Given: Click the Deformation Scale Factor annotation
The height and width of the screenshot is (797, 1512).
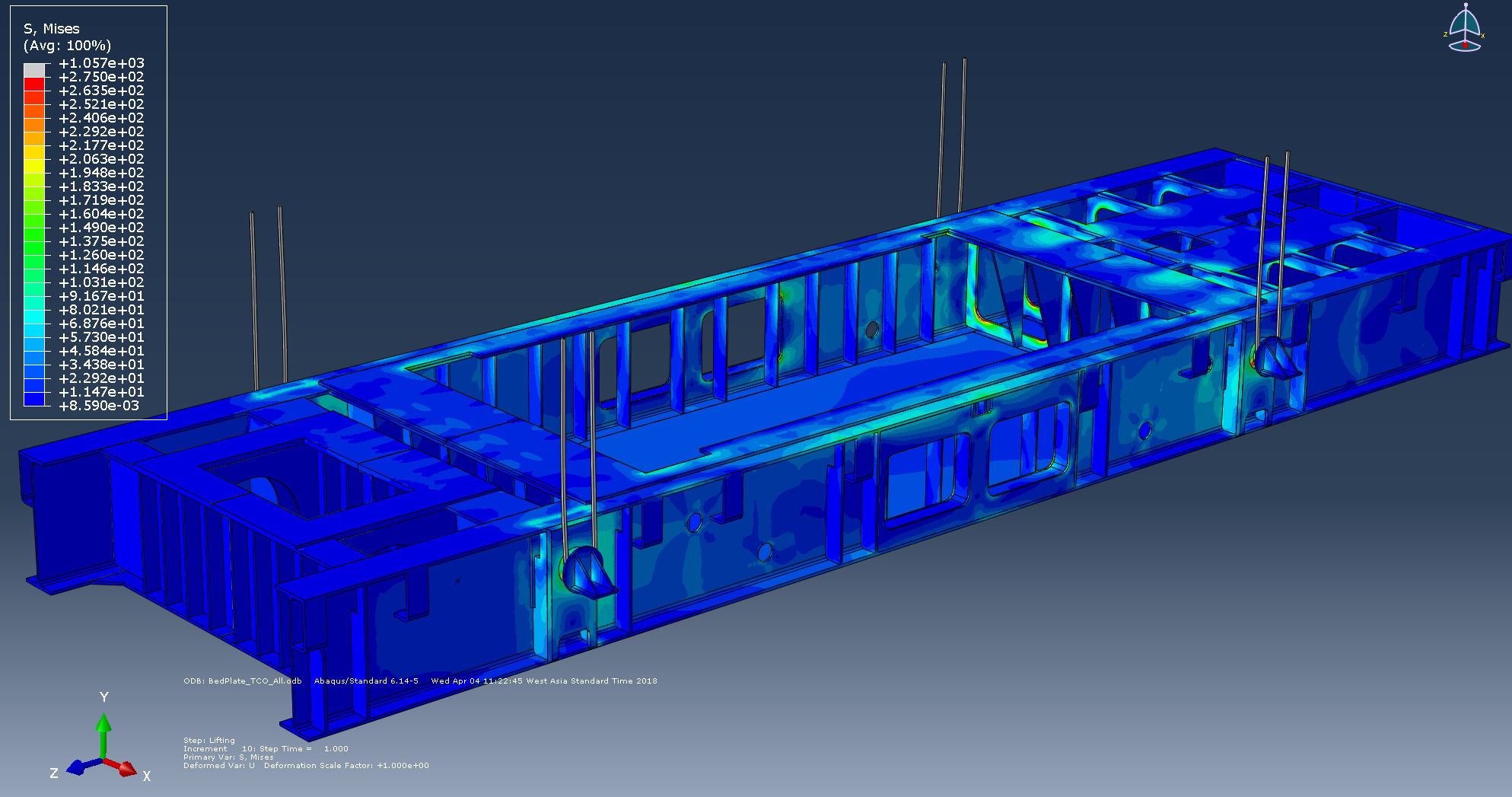Looking at the screenshot, I should [346, 765].
